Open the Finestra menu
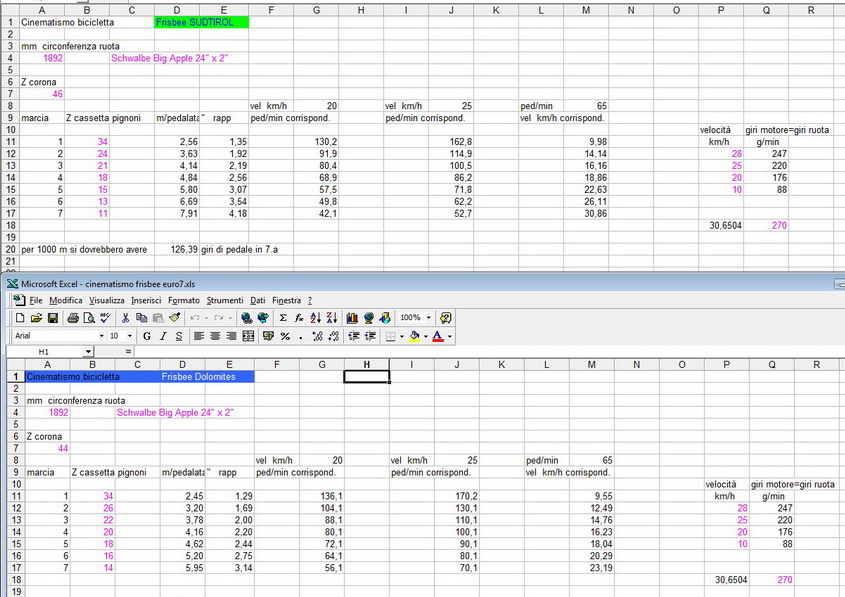The height and width of the screenshot is (597, 845). [x=287, y=300]
